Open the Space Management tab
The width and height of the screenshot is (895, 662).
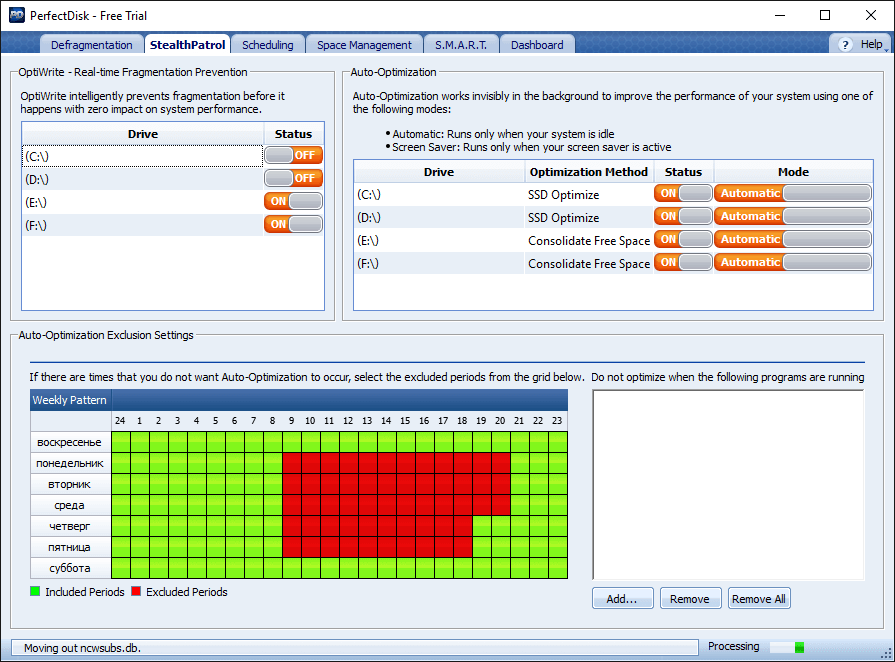[x=364, y=45]
